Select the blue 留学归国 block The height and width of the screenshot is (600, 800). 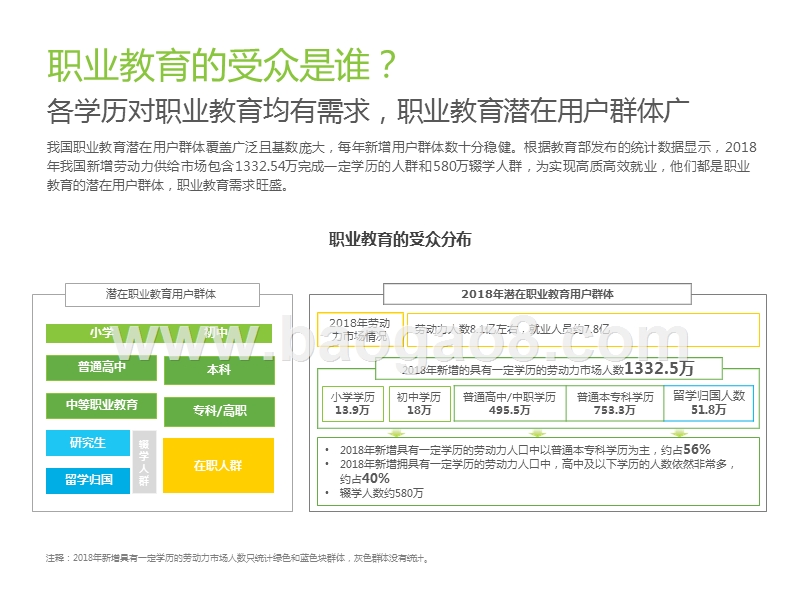pos(88,480)
